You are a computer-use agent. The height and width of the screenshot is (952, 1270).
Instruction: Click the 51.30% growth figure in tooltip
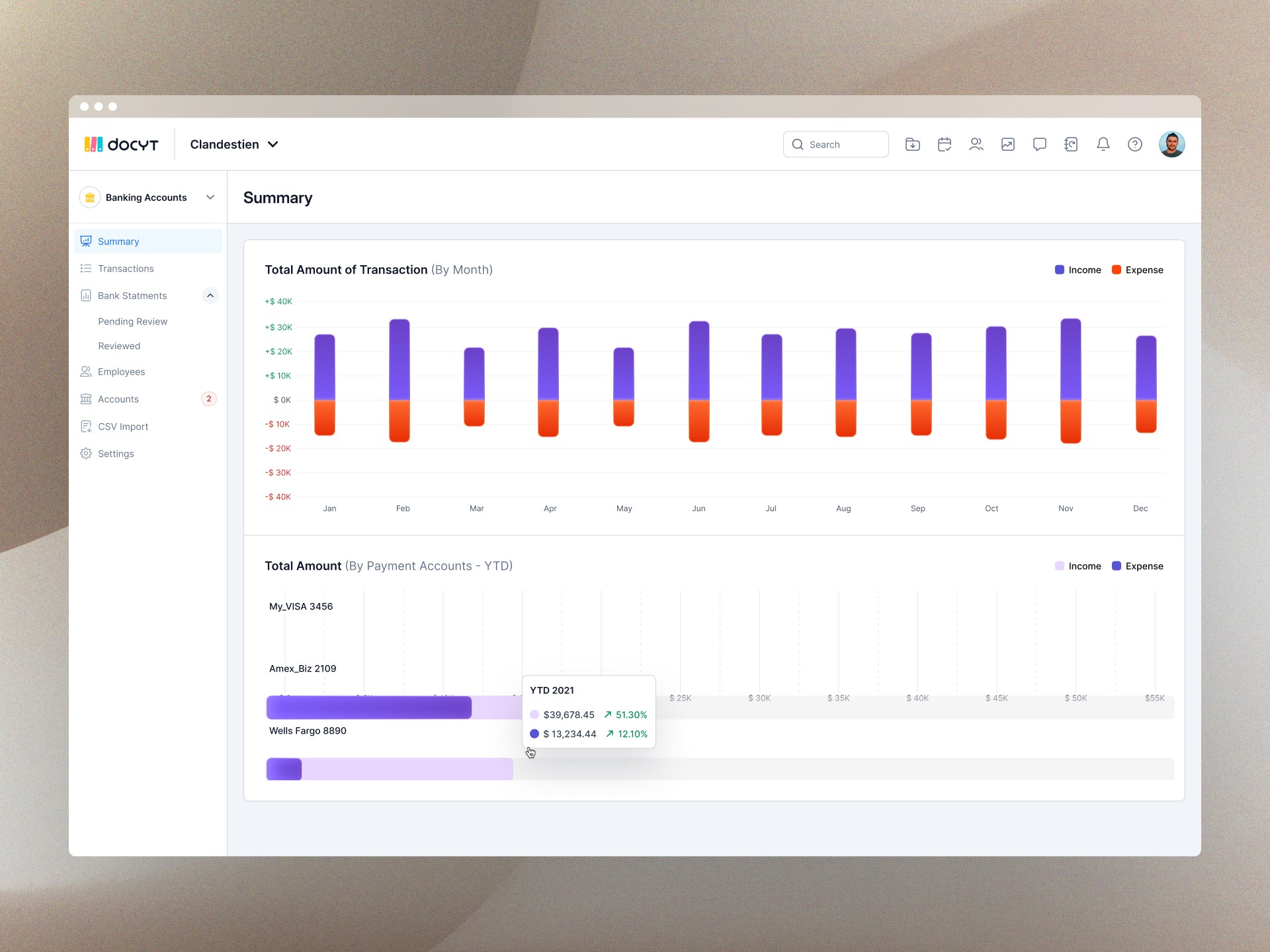(631, 715)
